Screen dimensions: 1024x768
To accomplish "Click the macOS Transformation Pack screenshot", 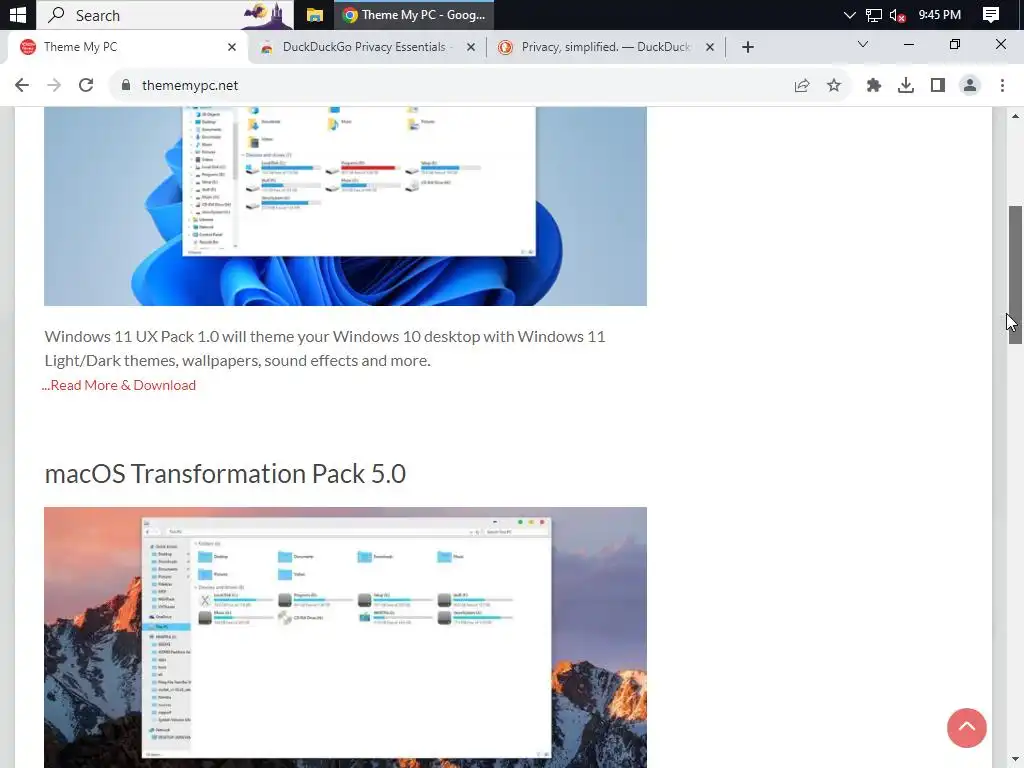I will coord(345,637).
